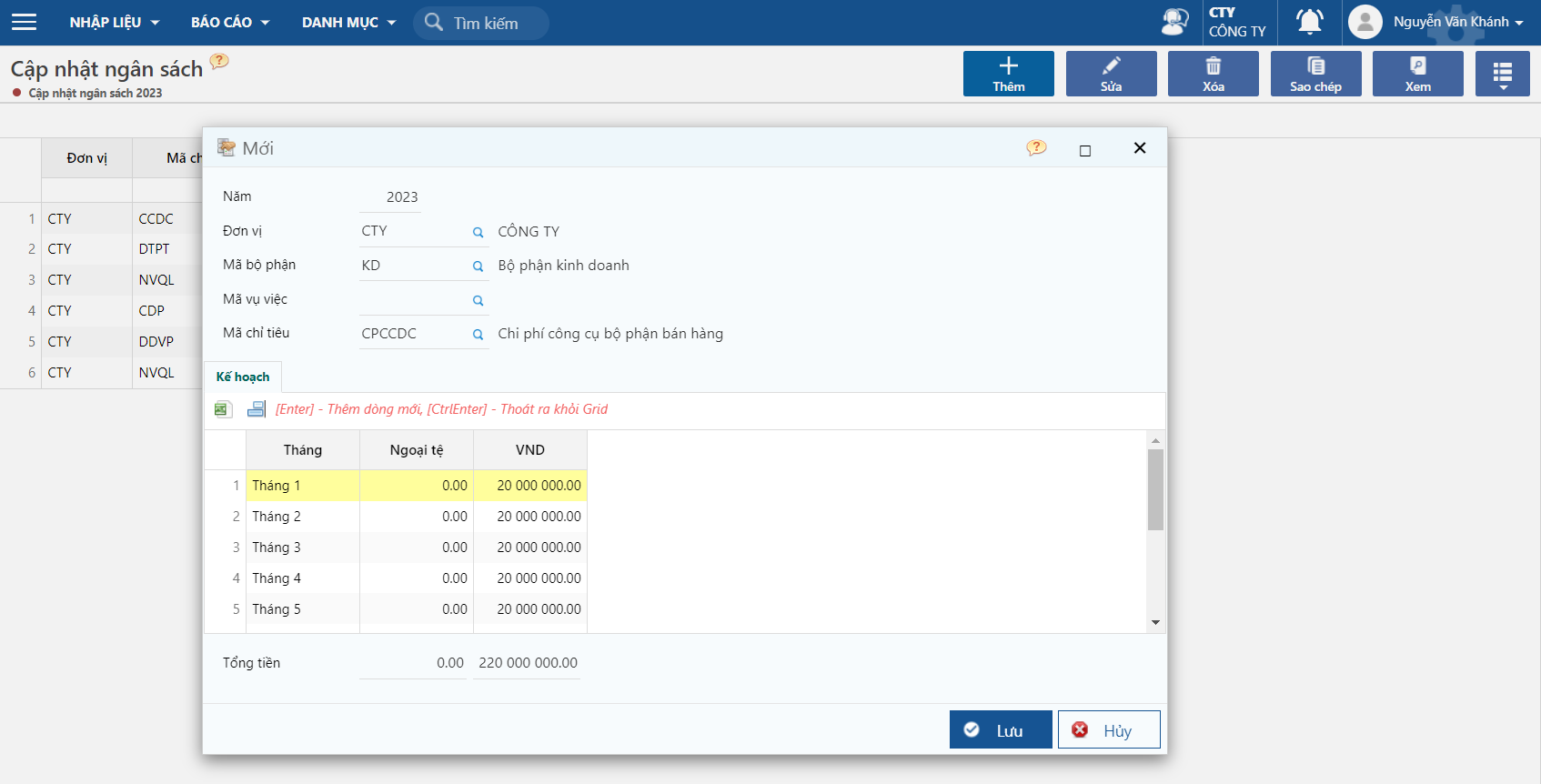1541x784 pixels.
Task: Click lookup icon for Mã chỉ tiêu field
Action: pyautogui.click(x=478, y=335)
